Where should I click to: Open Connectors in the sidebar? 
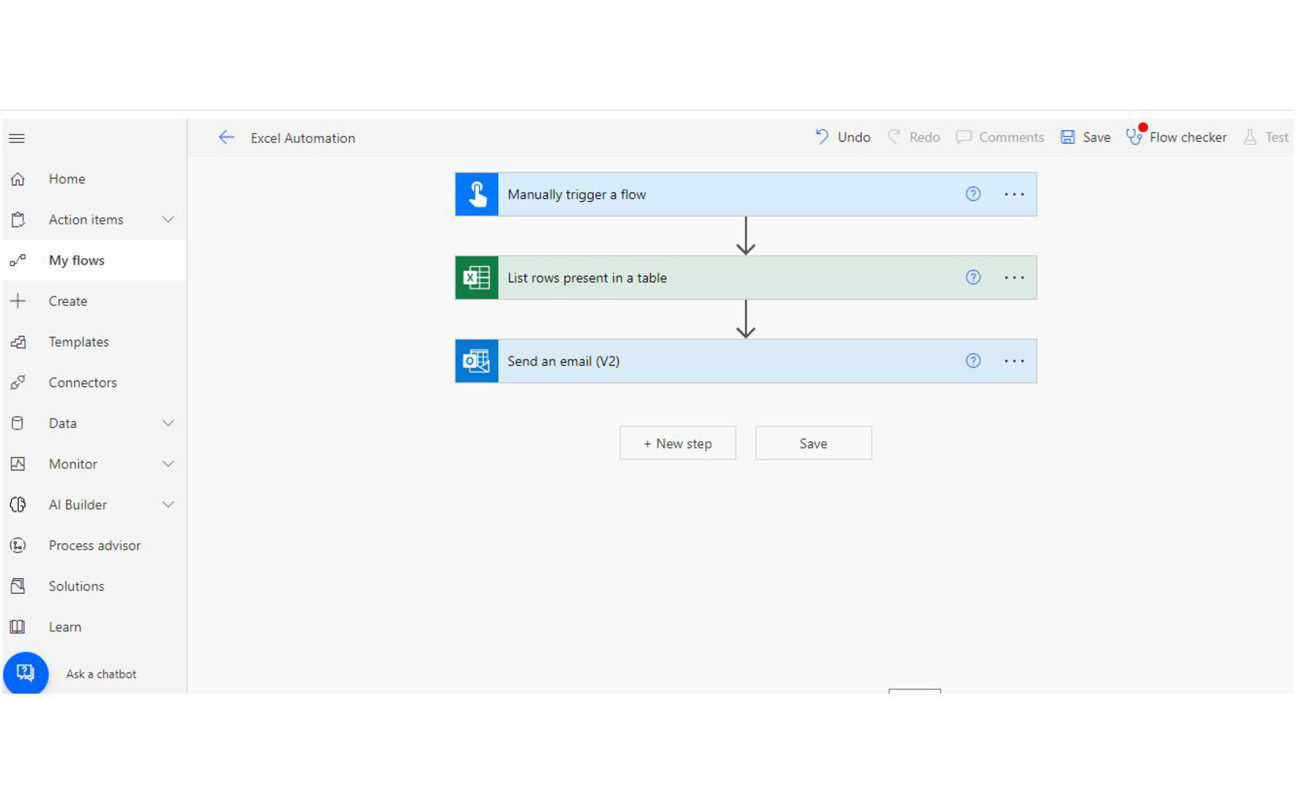click(x=93, y=383)
